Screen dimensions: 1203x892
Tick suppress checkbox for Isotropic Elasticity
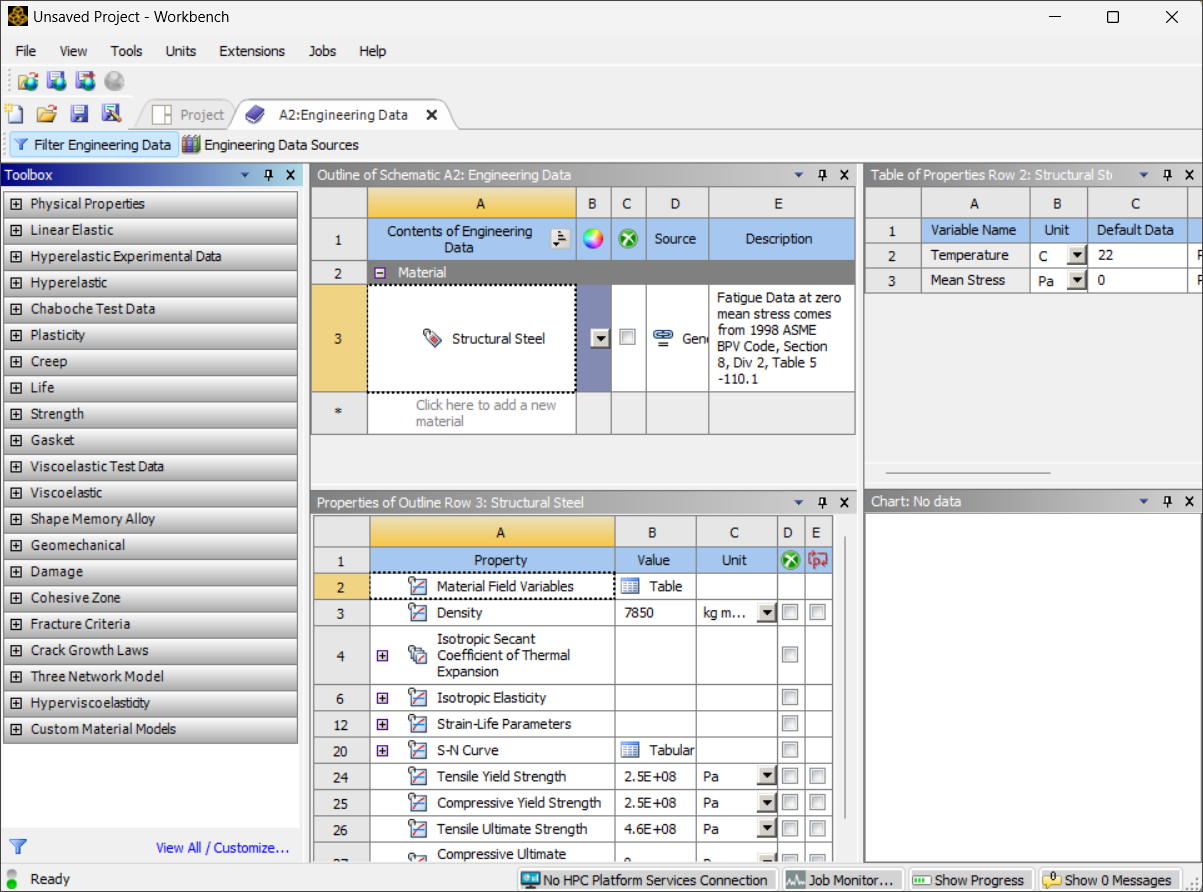click(790, 697)
